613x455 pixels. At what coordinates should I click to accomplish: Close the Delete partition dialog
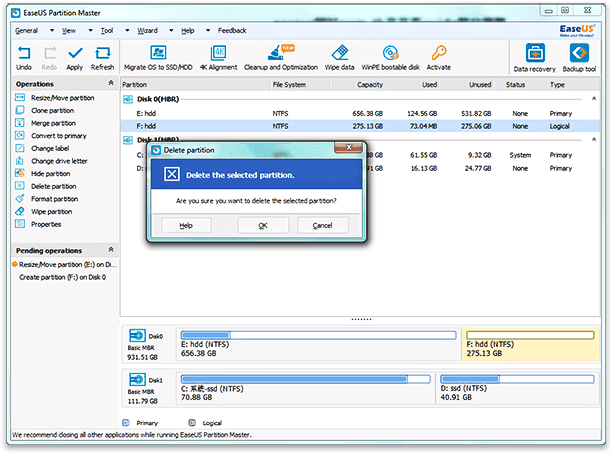click(349, 147)
